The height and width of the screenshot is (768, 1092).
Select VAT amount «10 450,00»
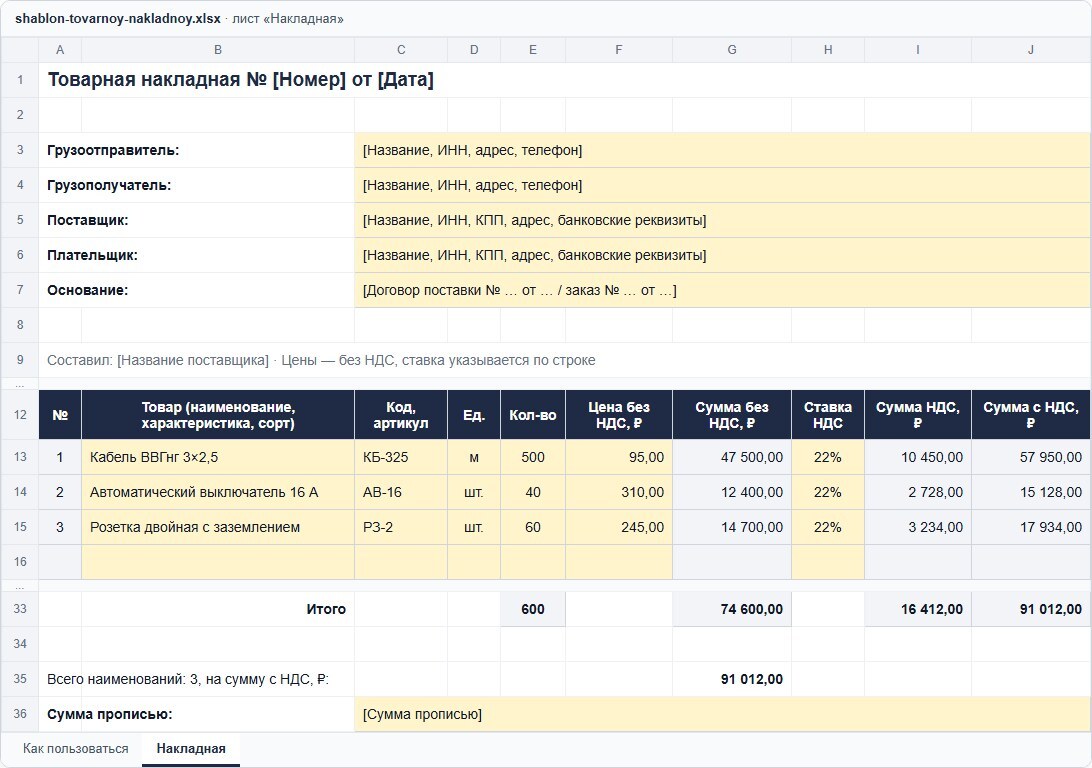[x=918, y=457]
